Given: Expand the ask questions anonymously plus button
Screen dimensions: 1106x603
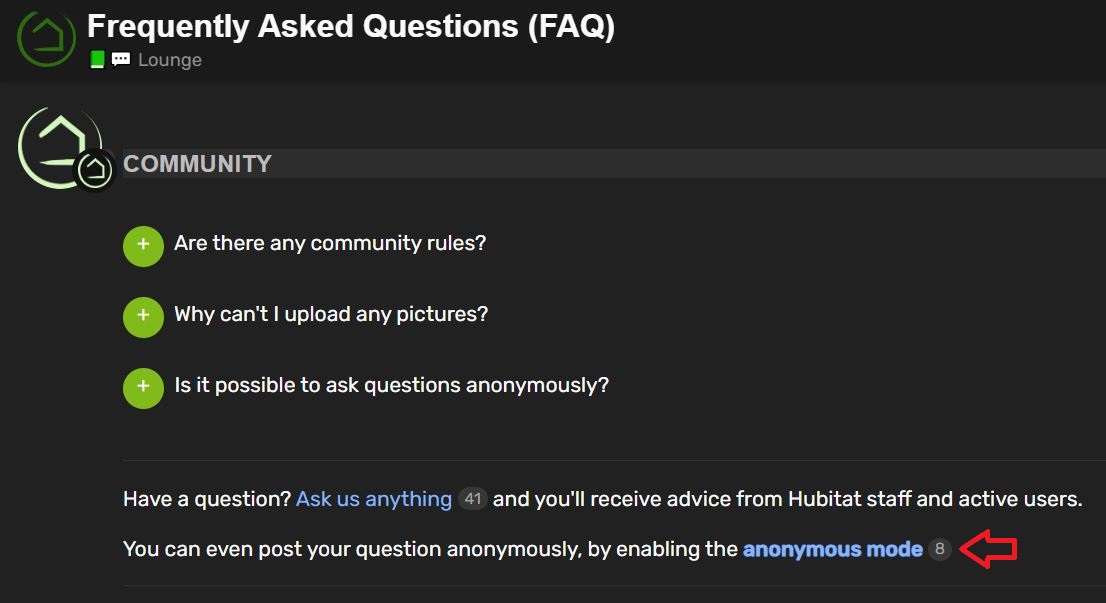Looking at the screenshot, I should coord(143,388).
